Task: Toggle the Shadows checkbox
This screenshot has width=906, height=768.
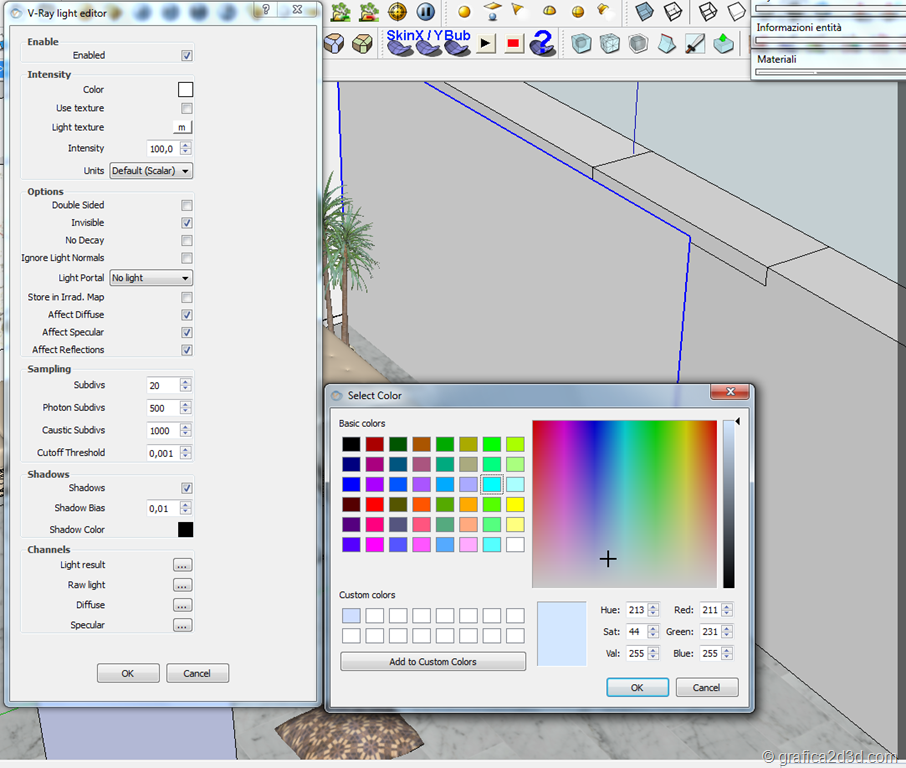Action: pos(187,488)
